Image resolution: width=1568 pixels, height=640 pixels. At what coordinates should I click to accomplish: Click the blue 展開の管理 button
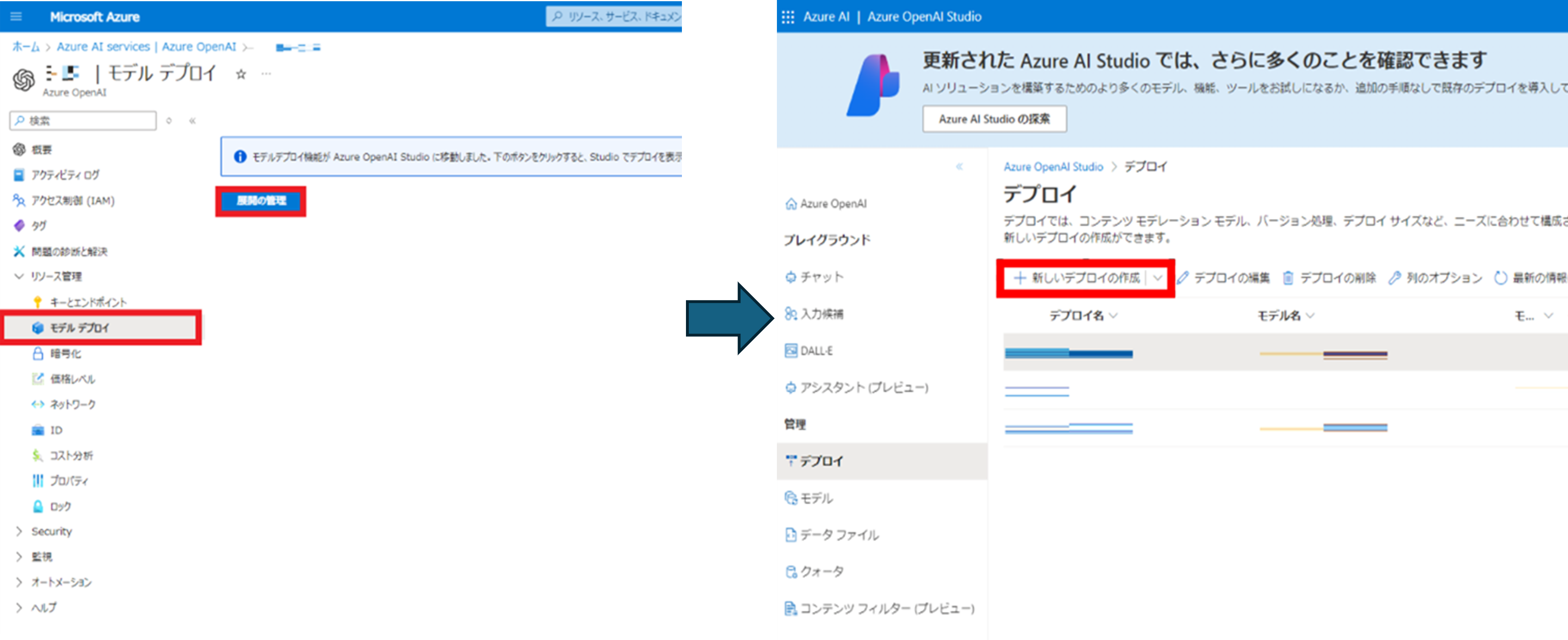(261, 200)
